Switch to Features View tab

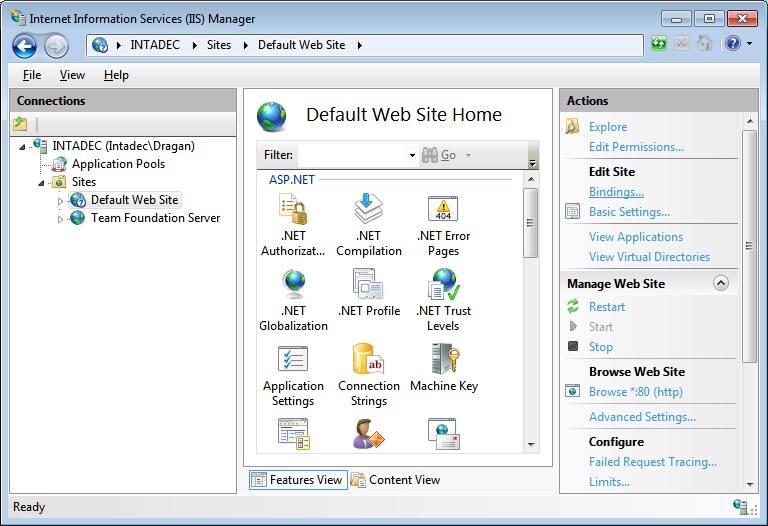click(x=298, y=480)
